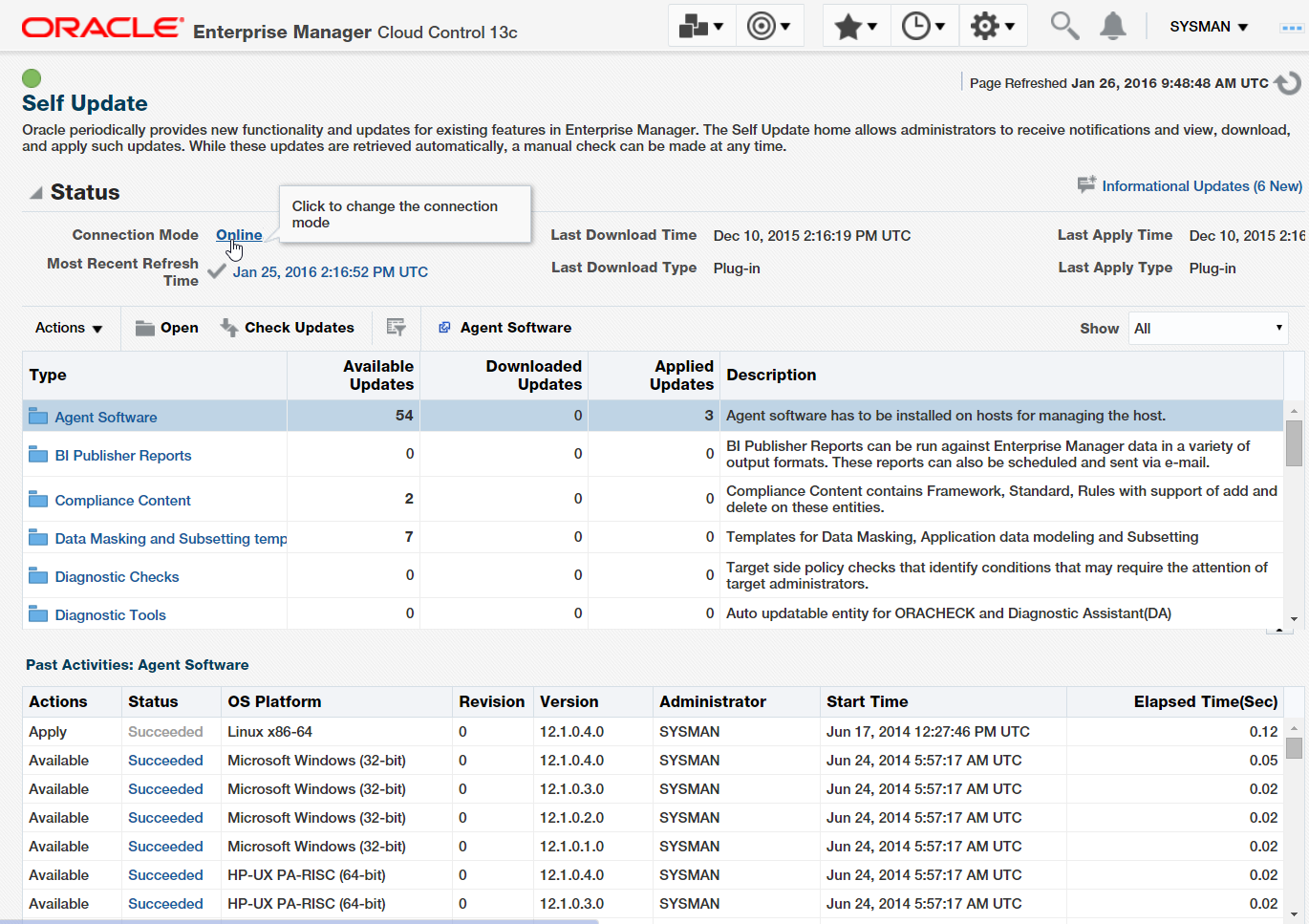
Task: Sort by Start Time column header
Action: click(x=943, y=702)
